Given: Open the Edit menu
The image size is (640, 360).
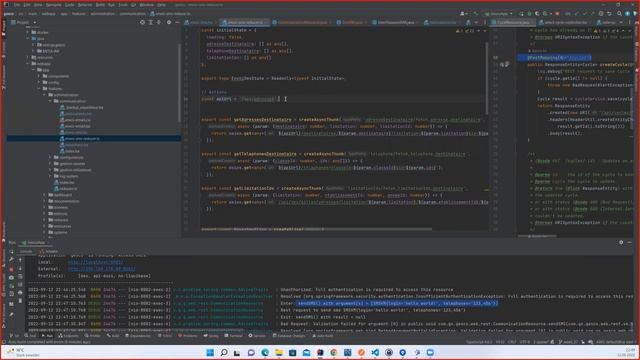Looking at the screenshot, I should click(x=27, y=5).
